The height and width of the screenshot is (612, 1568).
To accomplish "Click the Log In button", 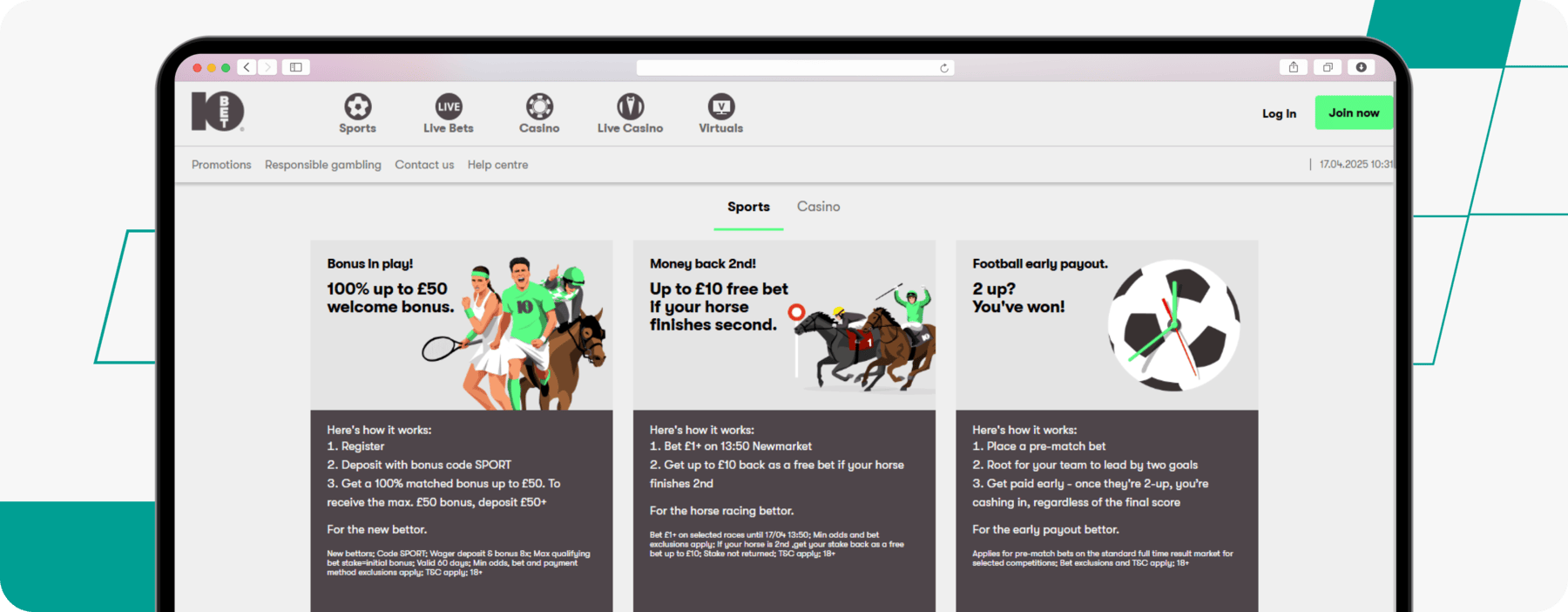I will pos(1279,113).
